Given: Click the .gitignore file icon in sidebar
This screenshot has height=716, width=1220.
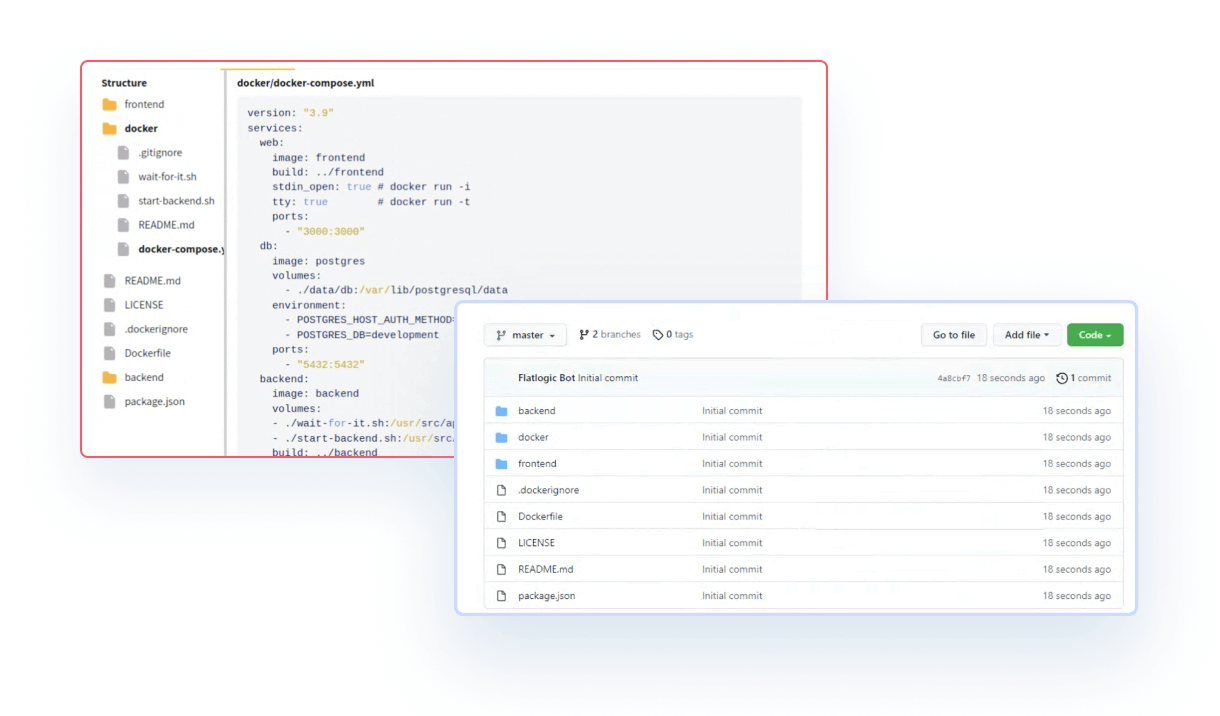Looking at the screenshot, I should pyautogui.click(x=123, y=153).
